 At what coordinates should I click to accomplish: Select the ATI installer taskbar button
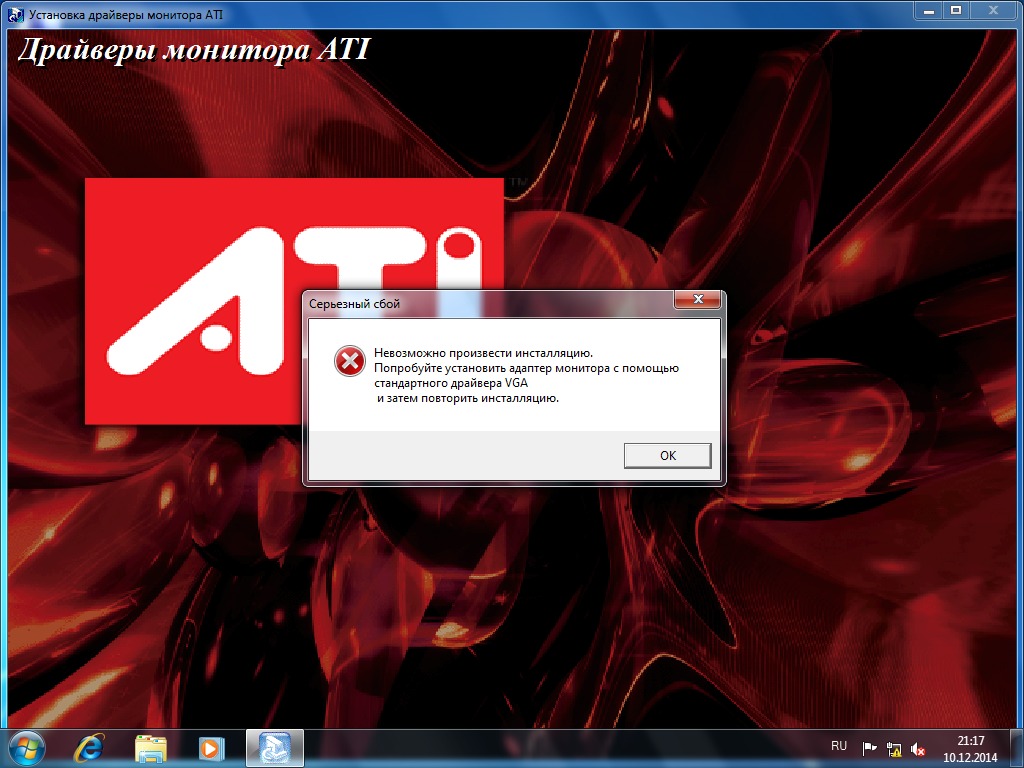(x=274, y=747)
